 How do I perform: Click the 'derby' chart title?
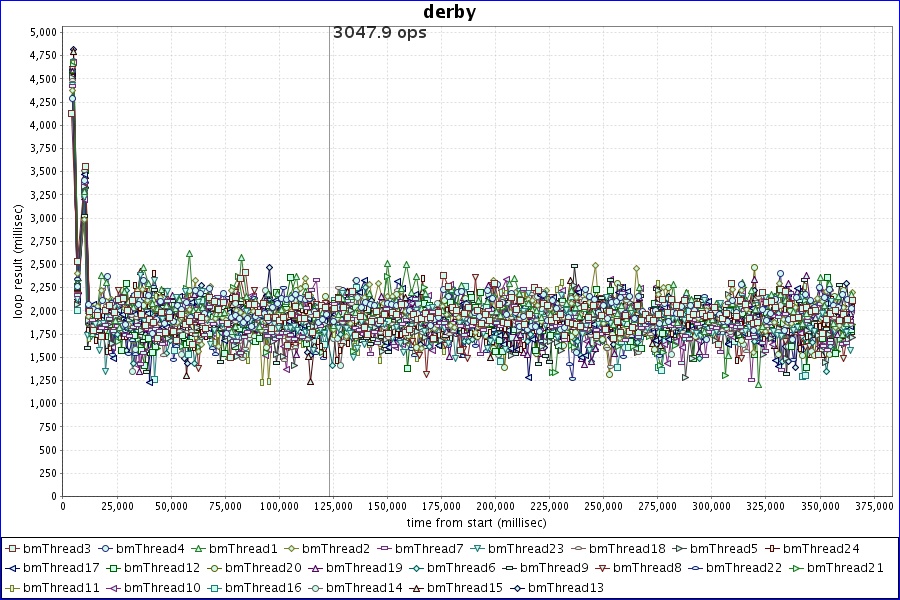pyautogui.click(x=450, y=13)
